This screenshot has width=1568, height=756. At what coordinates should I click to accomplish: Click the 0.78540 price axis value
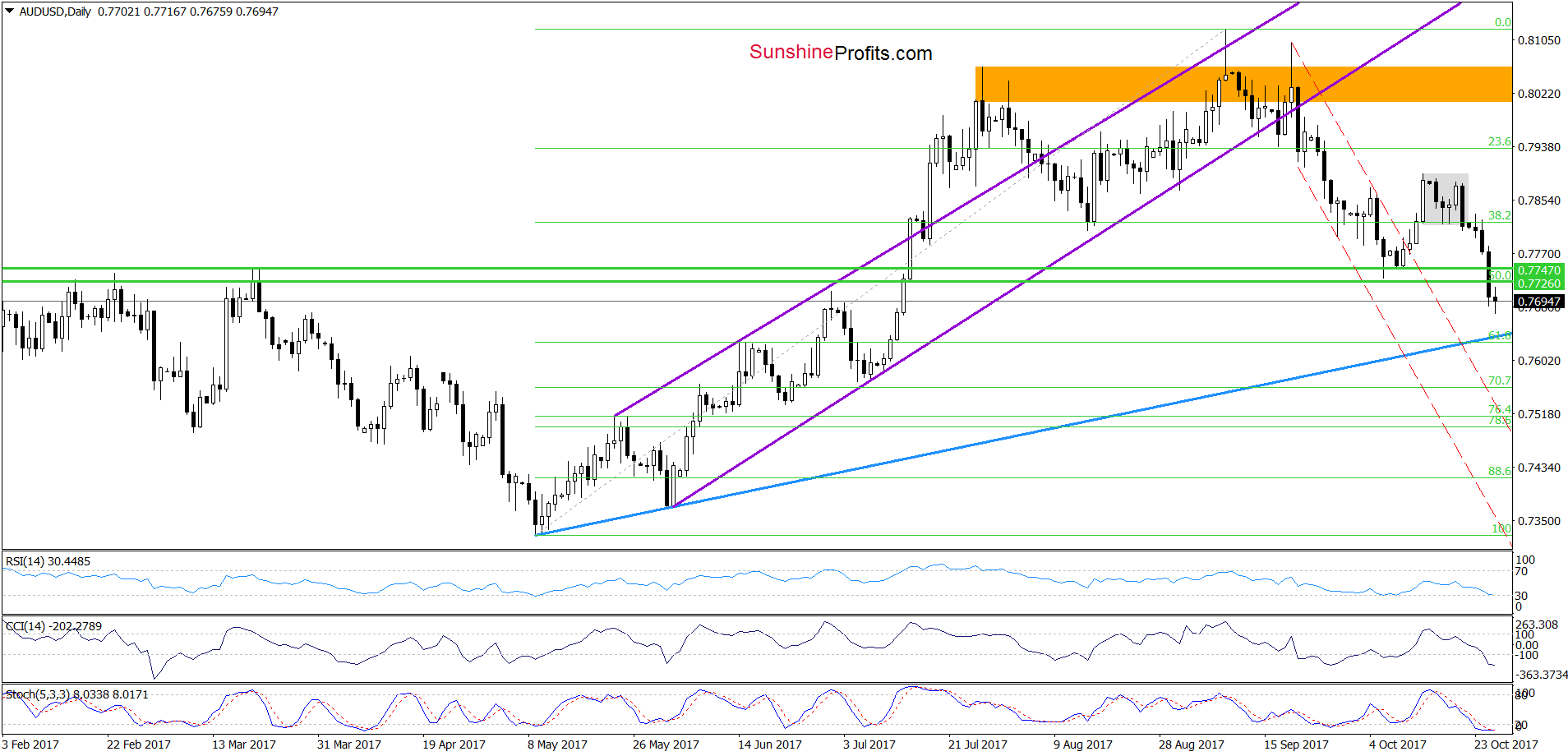click(x=1538, y=201)
